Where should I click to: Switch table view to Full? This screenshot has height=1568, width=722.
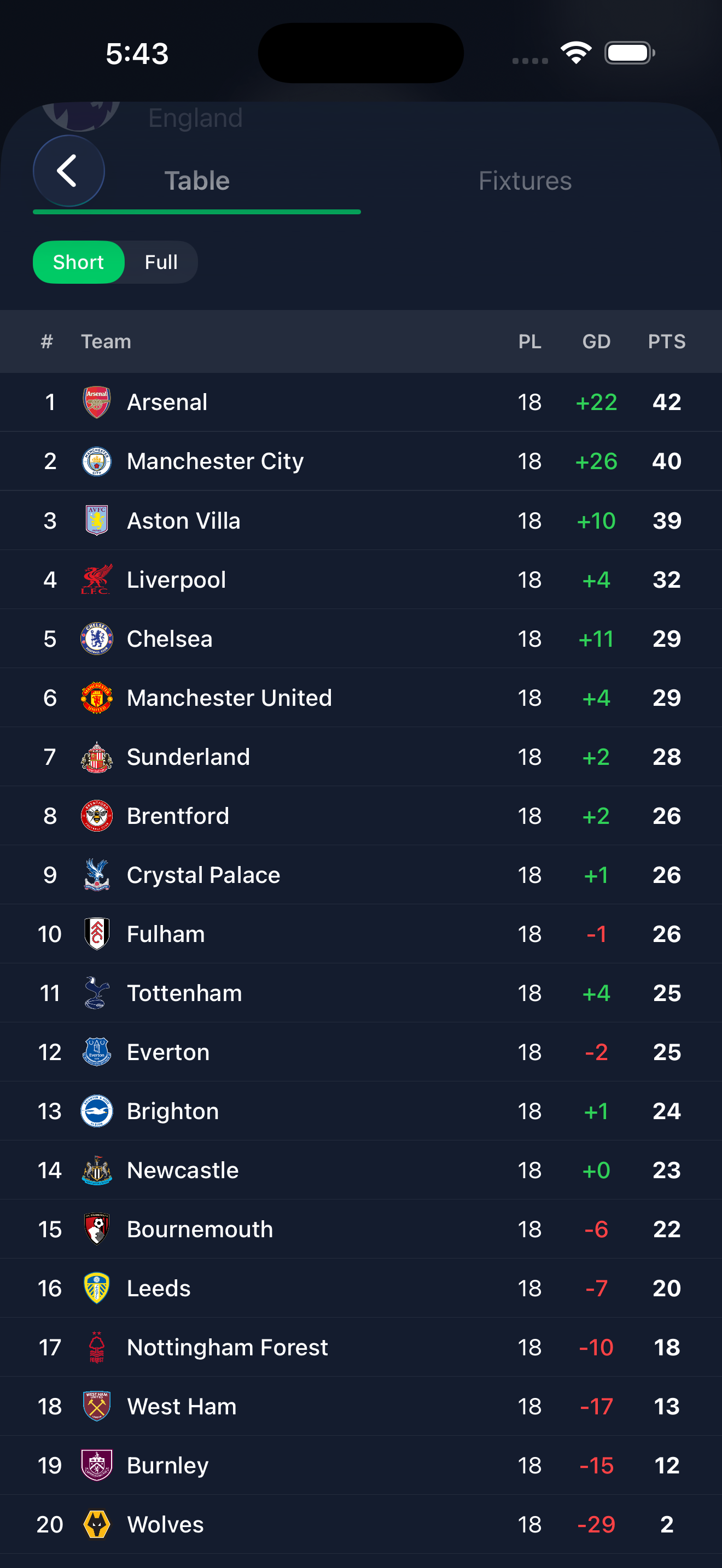(160, 262)
